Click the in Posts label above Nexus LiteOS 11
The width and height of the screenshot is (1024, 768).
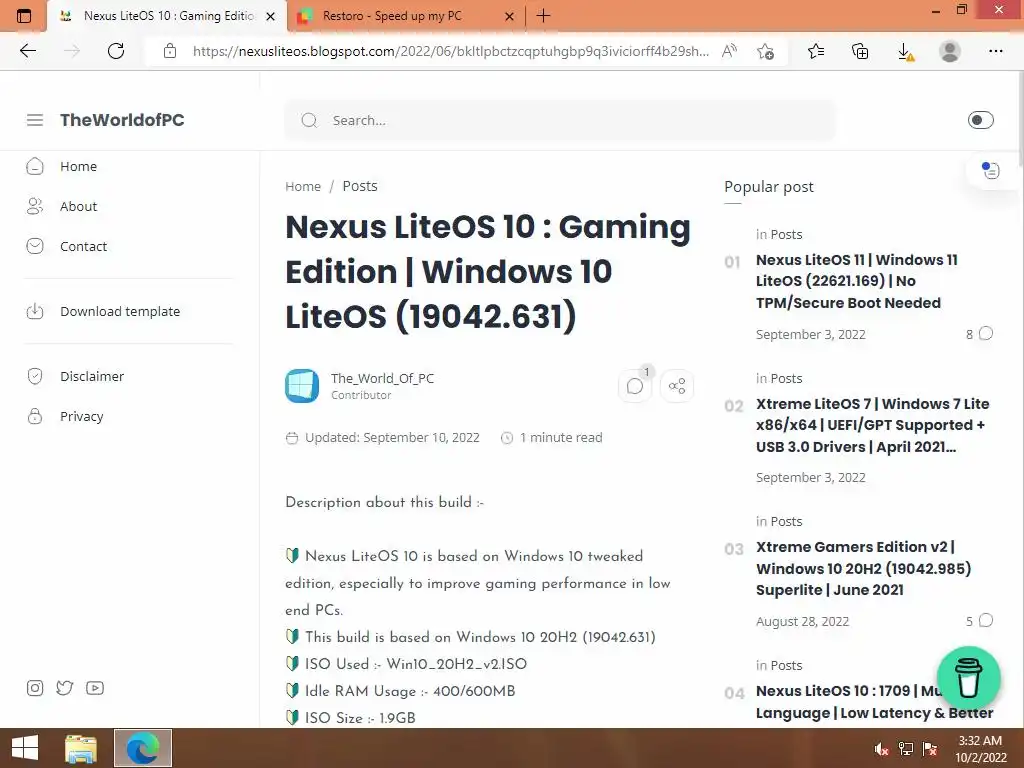click(778, 234)
